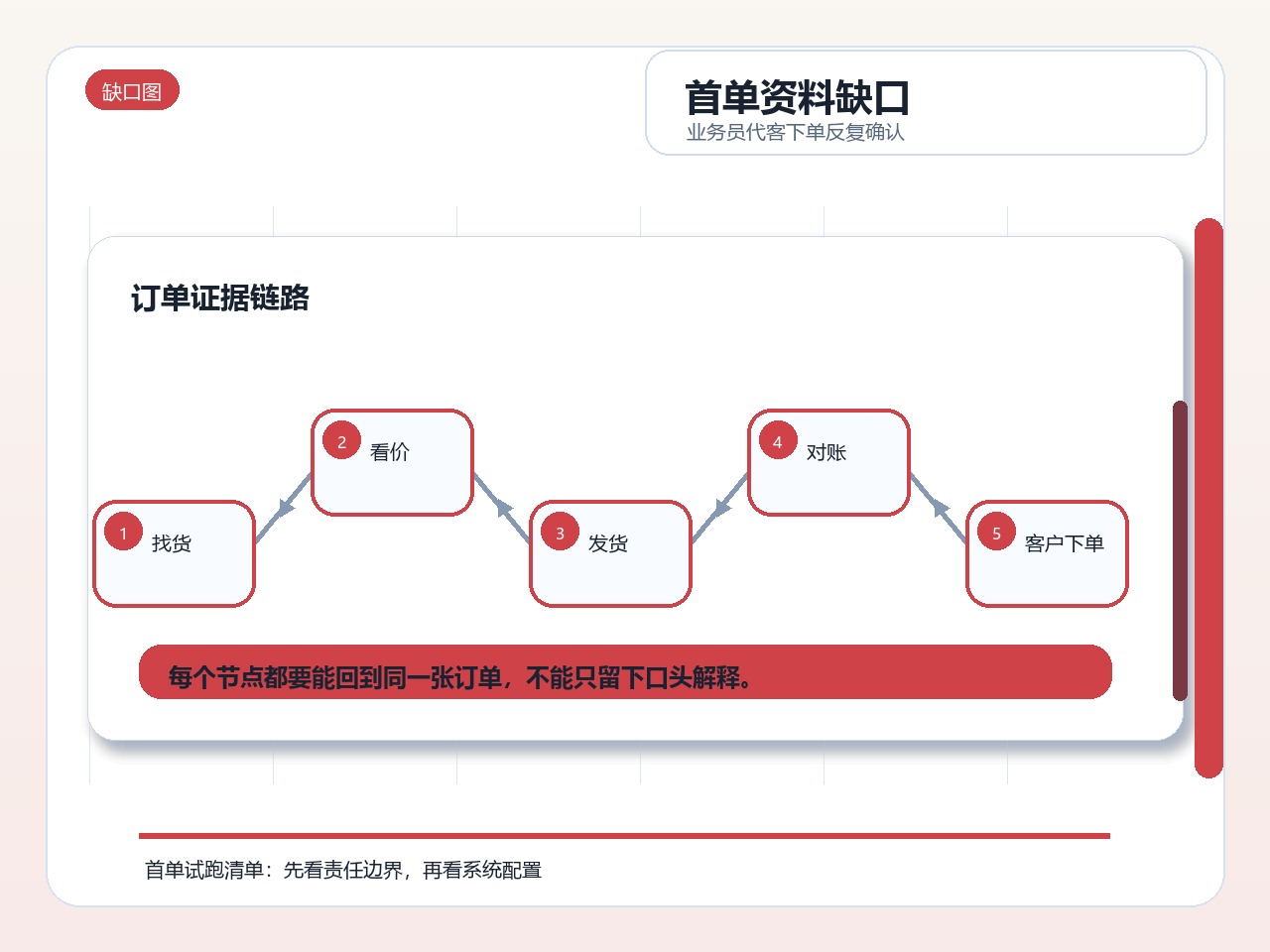Click arrow connecting 看价 and 发货
Screen dimensions: 1270x952
click(x=502, y=508)
